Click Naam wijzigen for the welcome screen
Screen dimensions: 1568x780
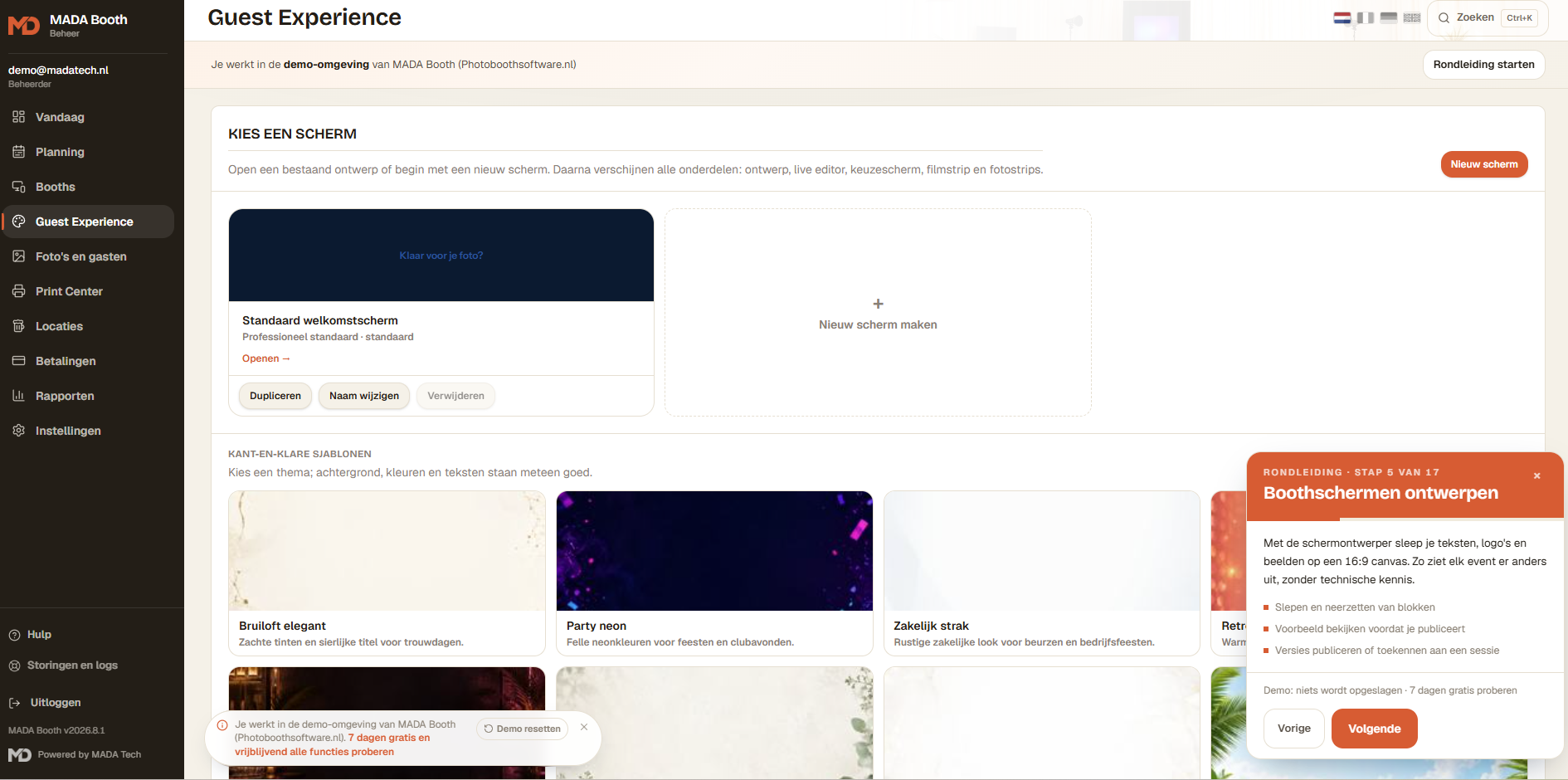click(364, 396)
